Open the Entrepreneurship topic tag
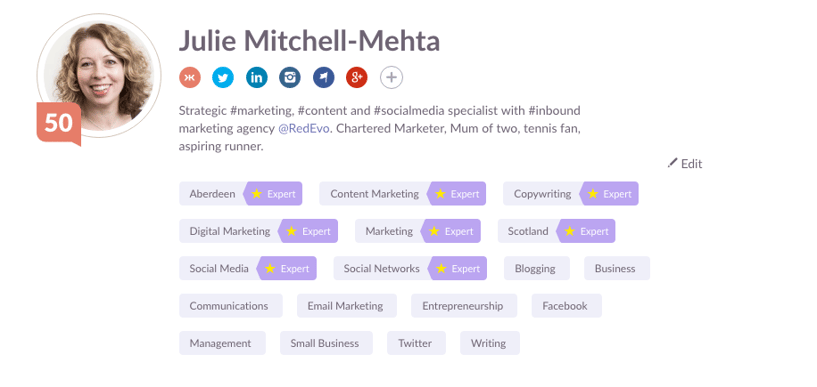The width and height of the screenshot is (817, 387). click(464, 306)
